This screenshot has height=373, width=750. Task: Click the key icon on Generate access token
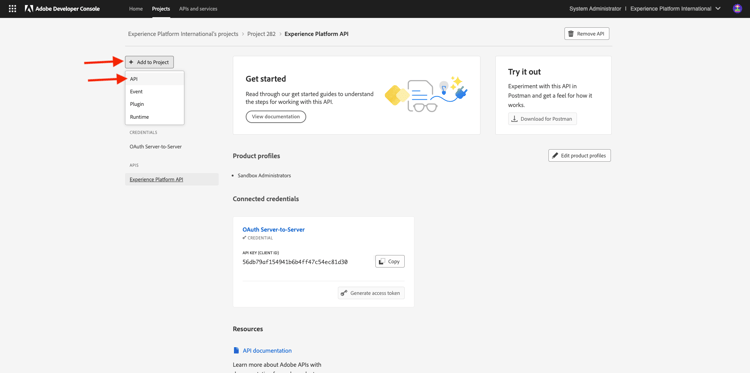tap(343, 293)
